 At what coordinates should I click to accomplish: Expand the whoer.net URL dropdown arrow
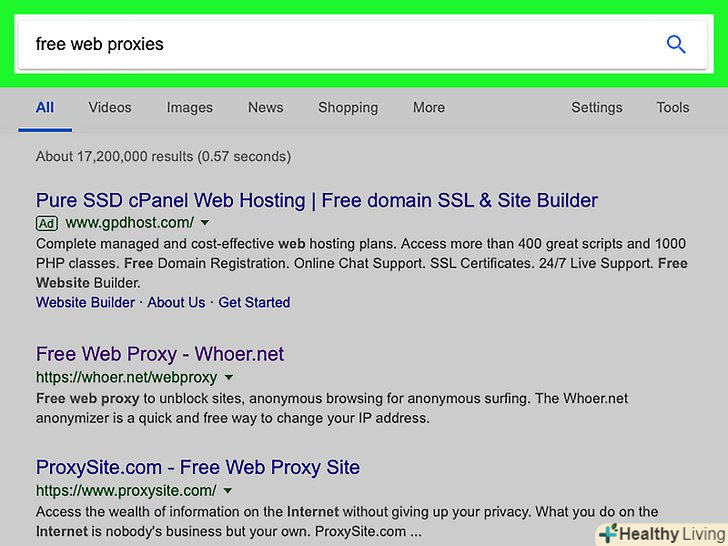[x=229, y=378]
